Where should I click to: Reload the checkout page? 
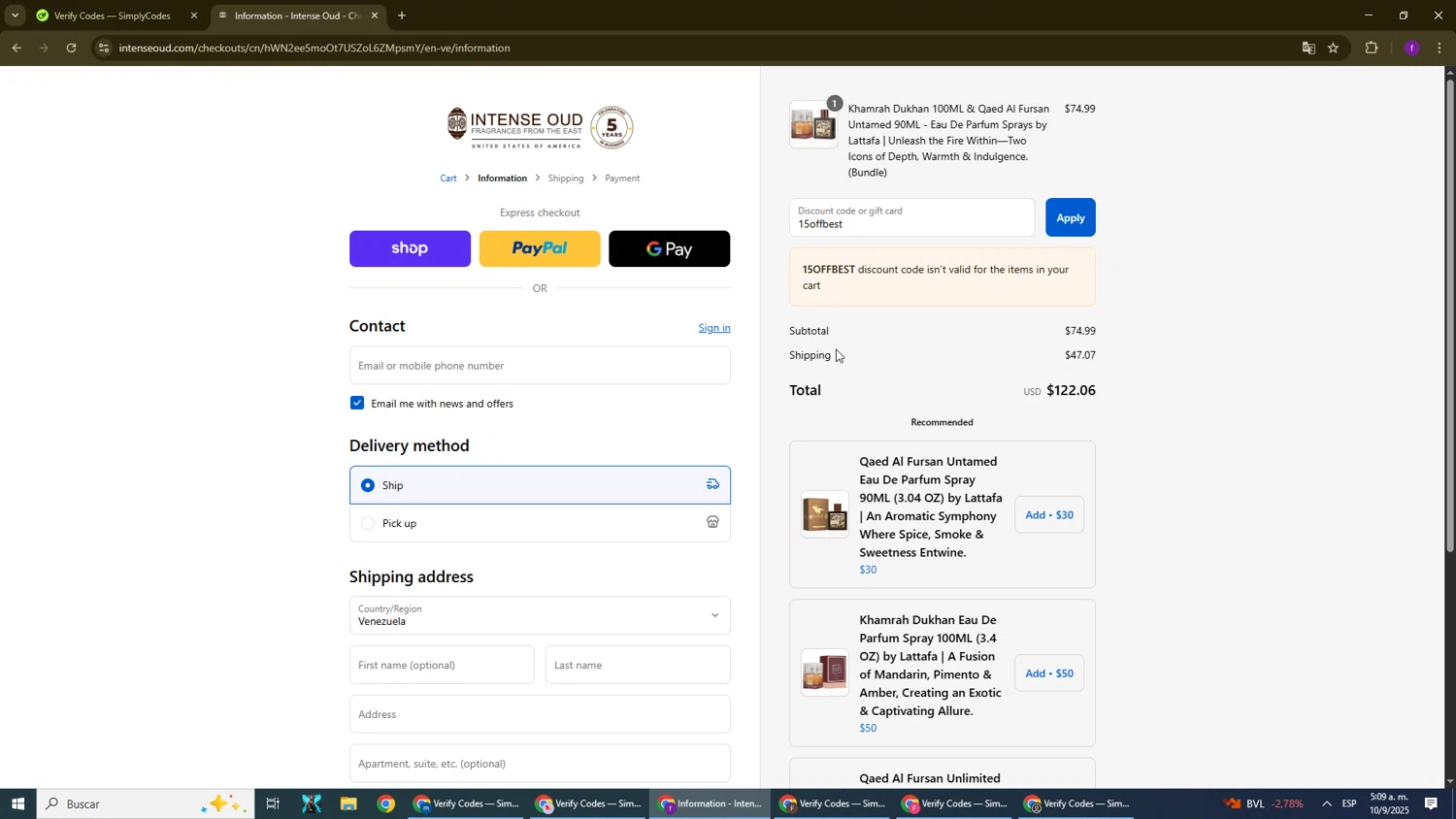pyautogui.click(x=71, y=48)
